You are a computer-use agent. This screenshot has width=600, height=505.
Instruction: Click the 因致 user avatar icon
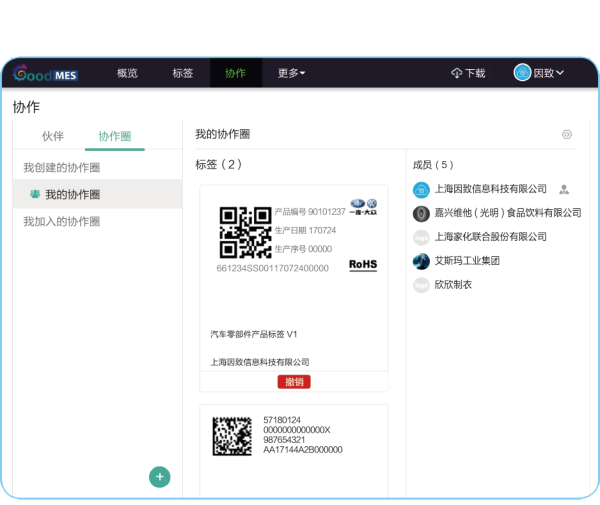click(x=522, y=73)
